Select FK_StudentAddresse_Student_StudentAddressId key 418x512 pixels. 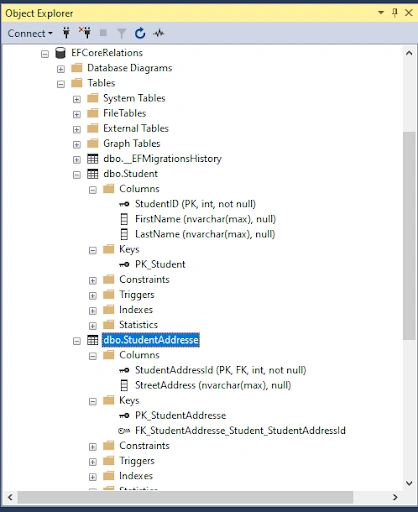coord(232,431)
